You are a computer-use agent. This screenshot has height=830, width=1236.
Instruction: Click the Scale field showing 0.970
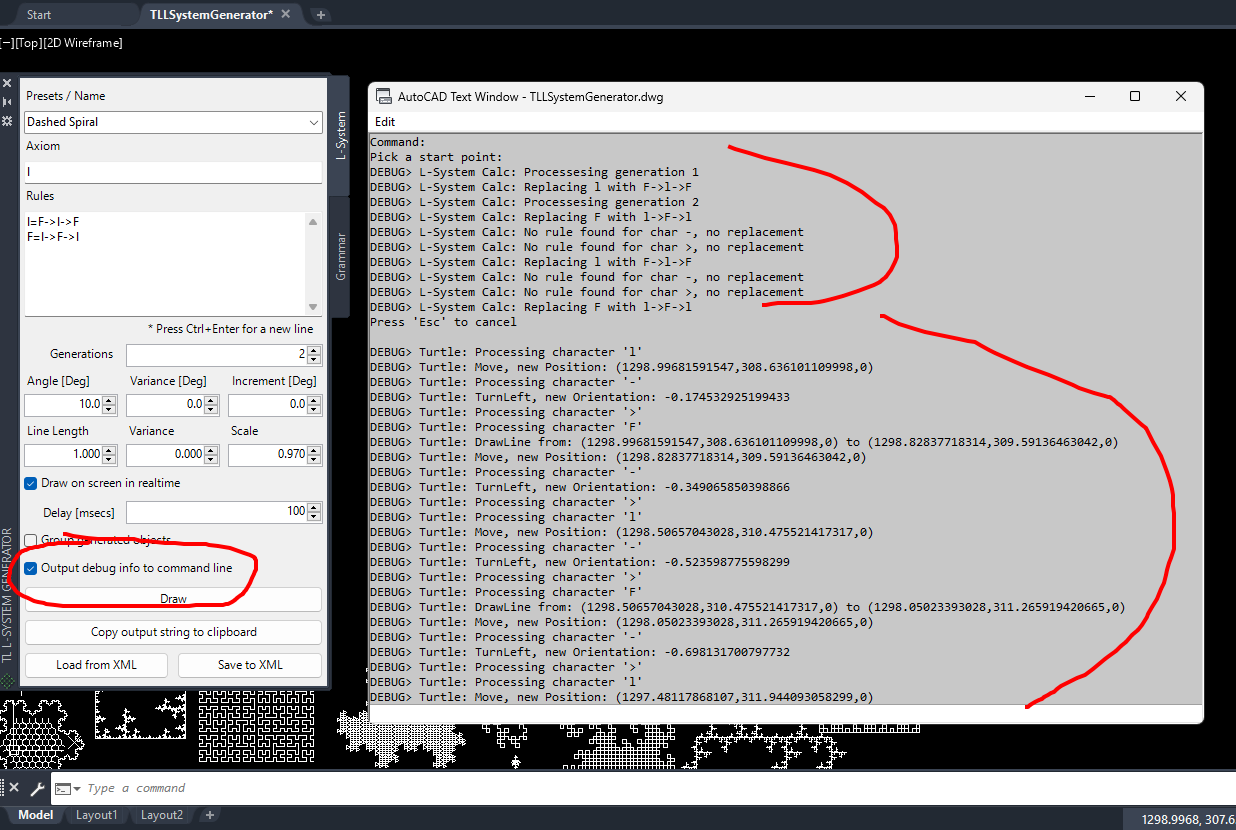click(x=268, y=455)
